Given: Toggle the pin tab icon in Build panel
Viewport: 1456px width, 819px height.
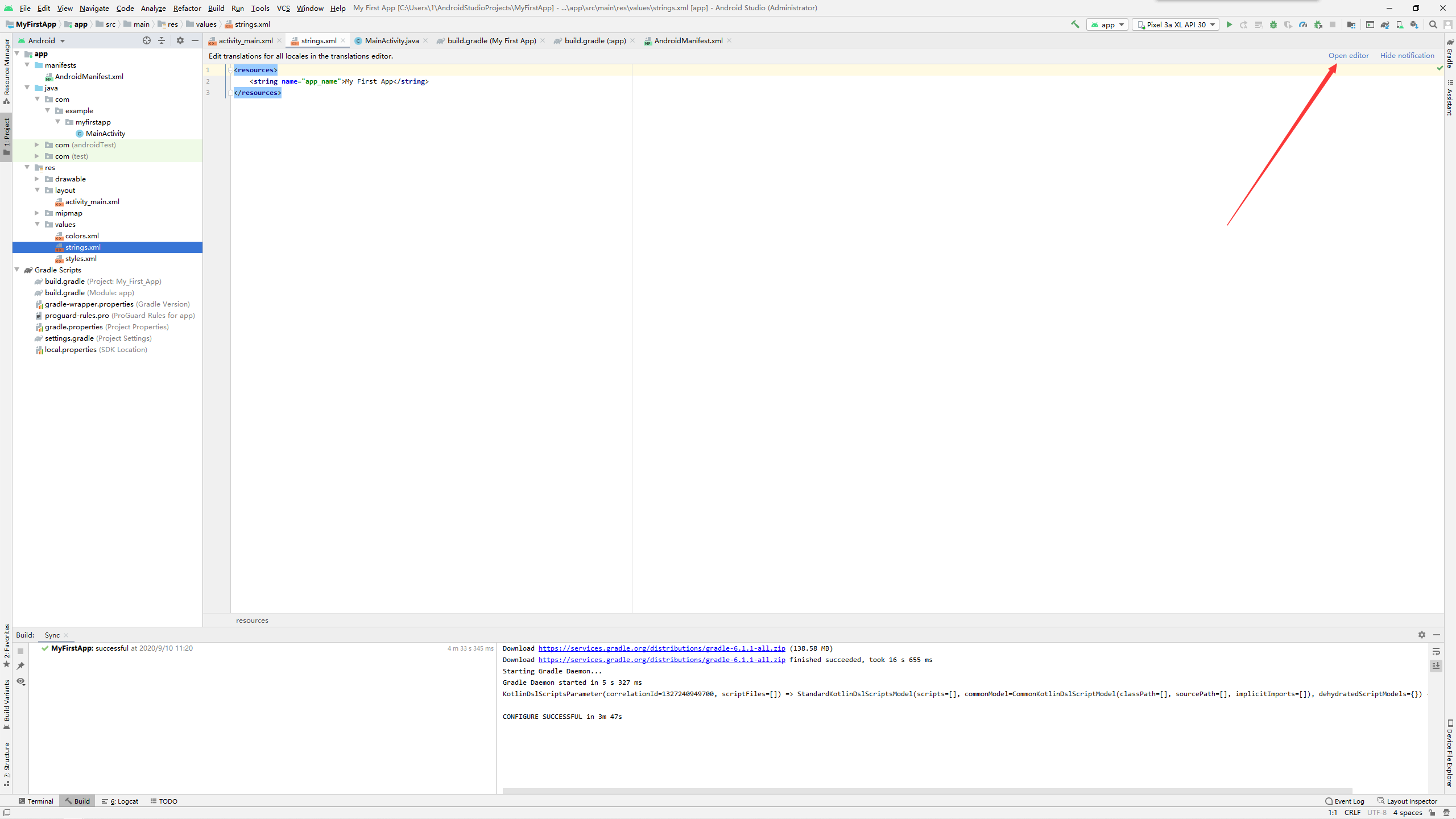Looking at the screenshot, I should 21,666.
